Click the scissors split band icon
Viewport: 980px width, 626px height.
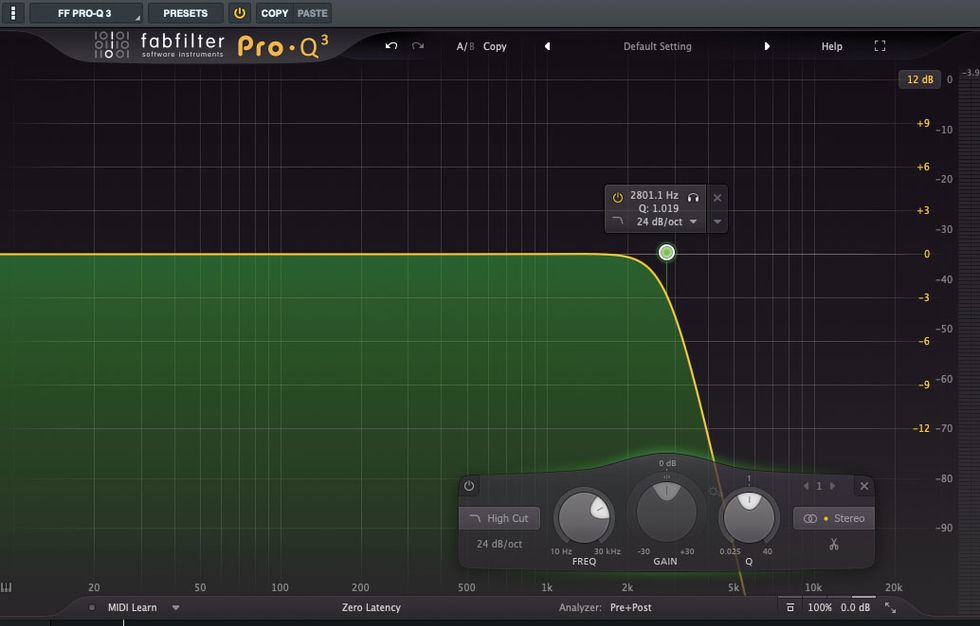[834, 545]
